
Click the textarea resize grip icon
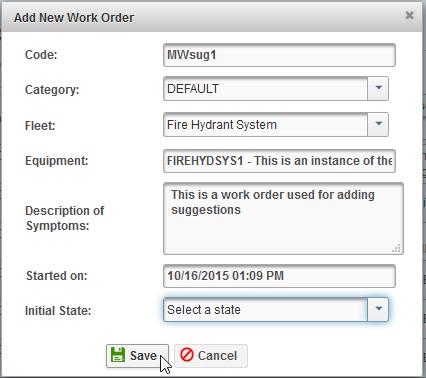(x=397, y=248)
